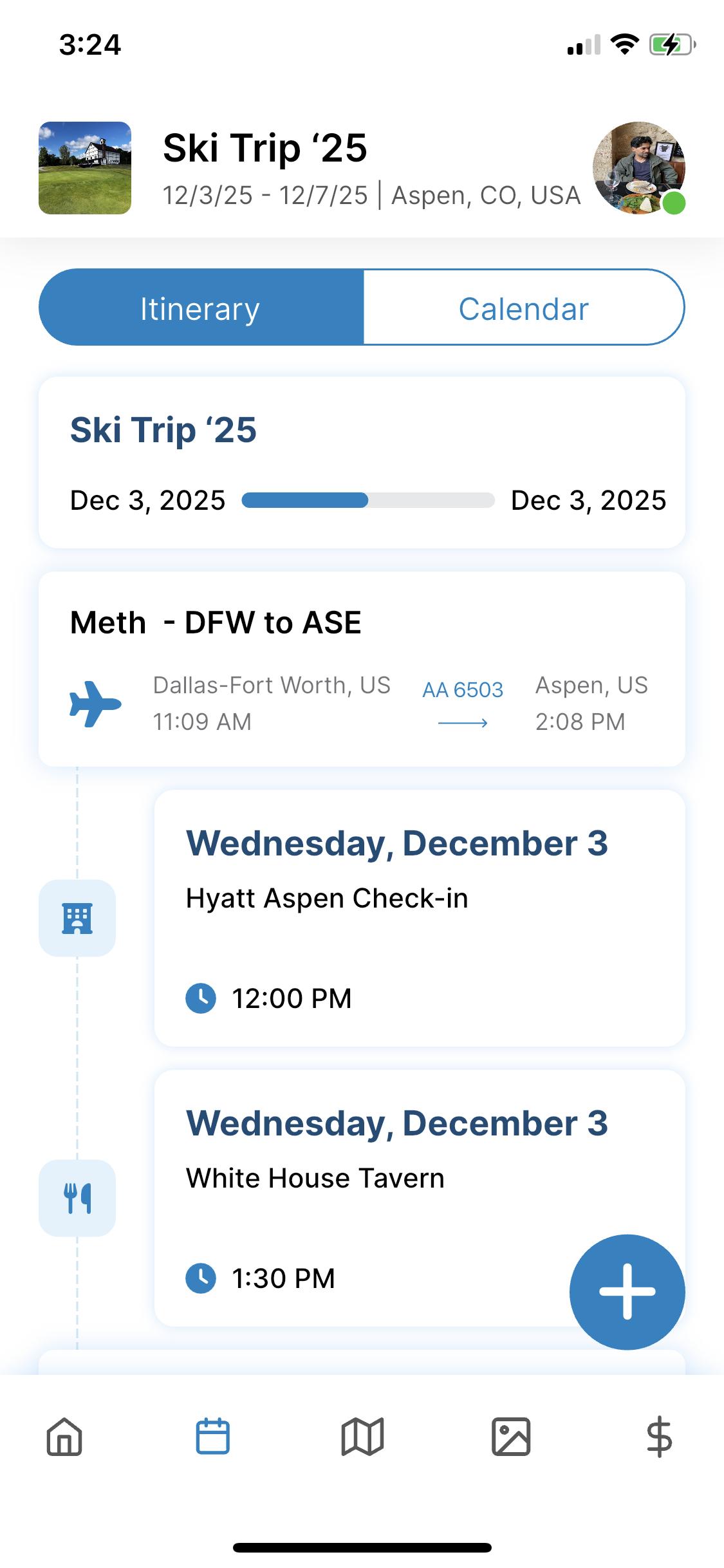Screen dimensions: 724x1568
Task: Open the Meth - DFW to ASE flight card
Action: click(x=362, y=669)
